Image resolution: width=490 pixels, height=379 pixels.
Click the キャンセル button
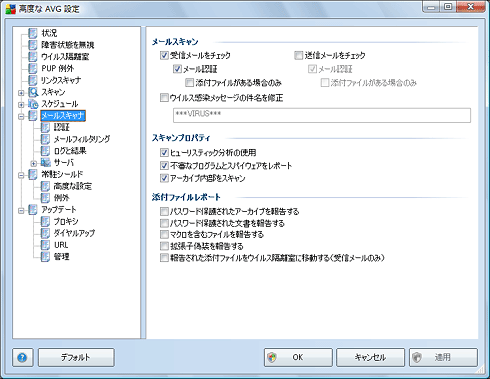370,358
